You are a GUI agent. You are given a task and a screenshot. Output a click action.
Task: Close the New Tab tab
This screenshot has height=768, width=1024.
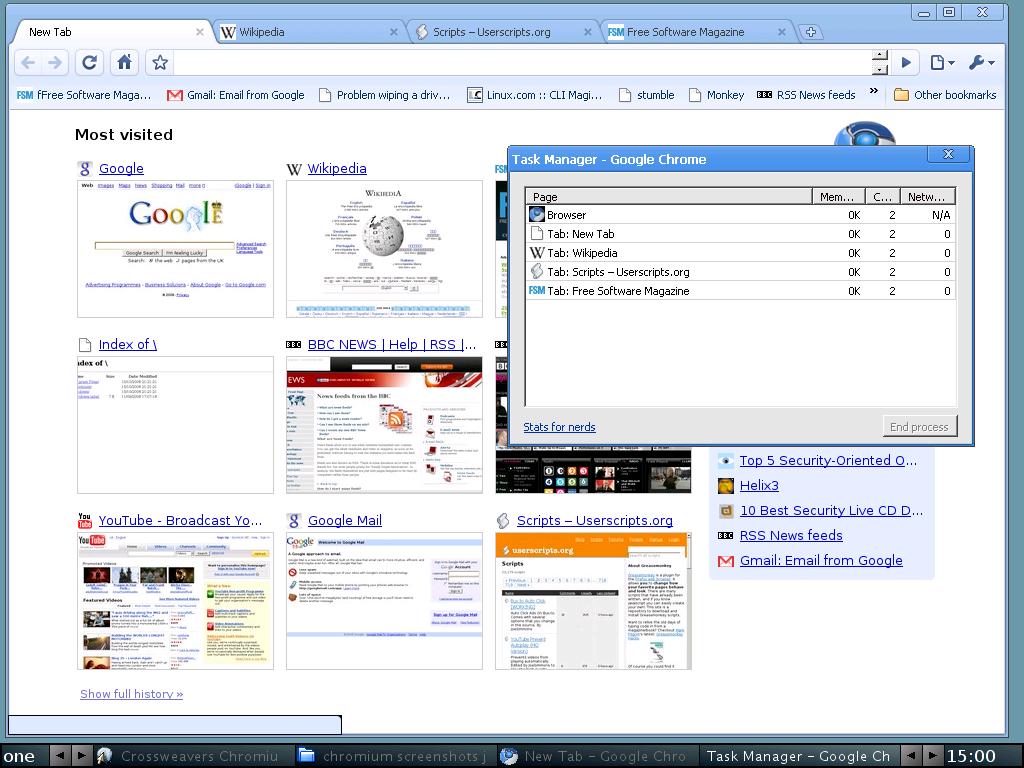[200, 32]
